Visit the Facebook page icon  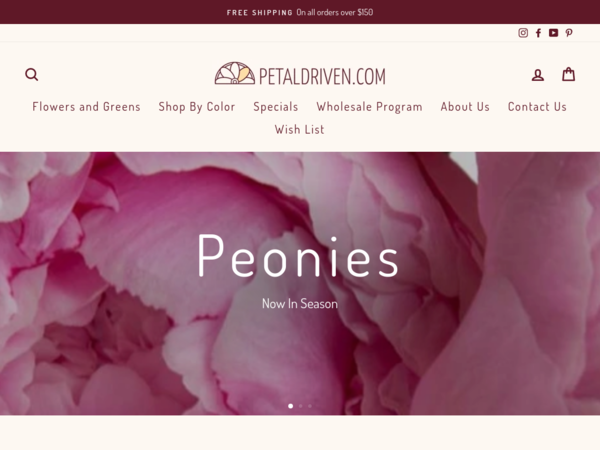pos(538,33)
